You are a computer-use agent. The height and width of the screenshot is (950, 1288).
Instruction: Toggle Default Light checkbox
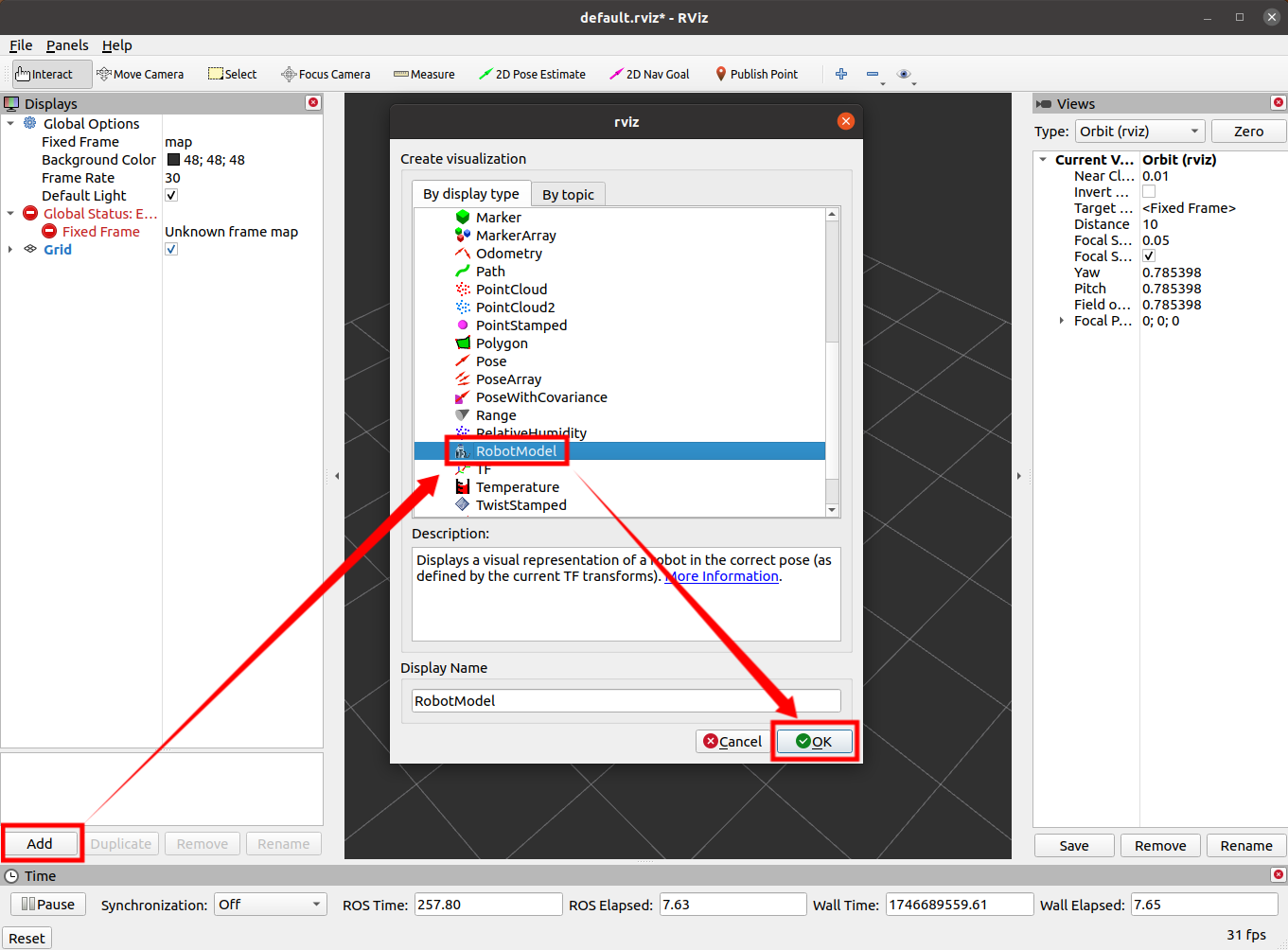pyautogui.click(x=171, y=195)
